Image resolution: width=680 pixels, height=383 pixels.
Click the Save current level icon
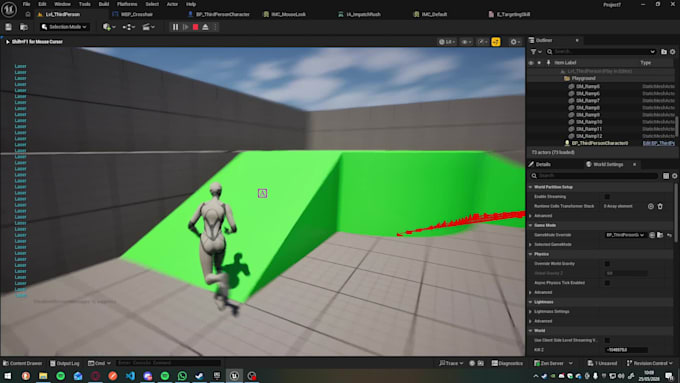(8, 27)
